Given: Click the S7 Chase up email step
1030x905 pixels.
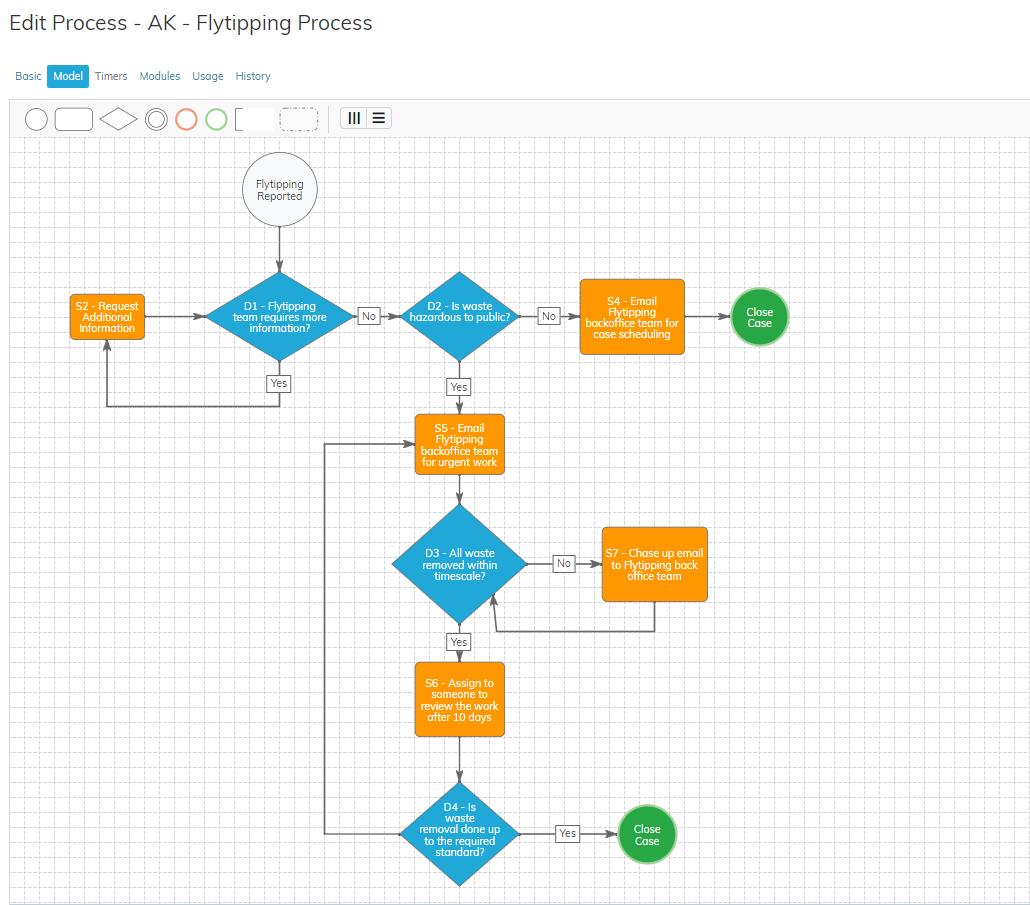Looking at the screenshot, I should point(654,564).
